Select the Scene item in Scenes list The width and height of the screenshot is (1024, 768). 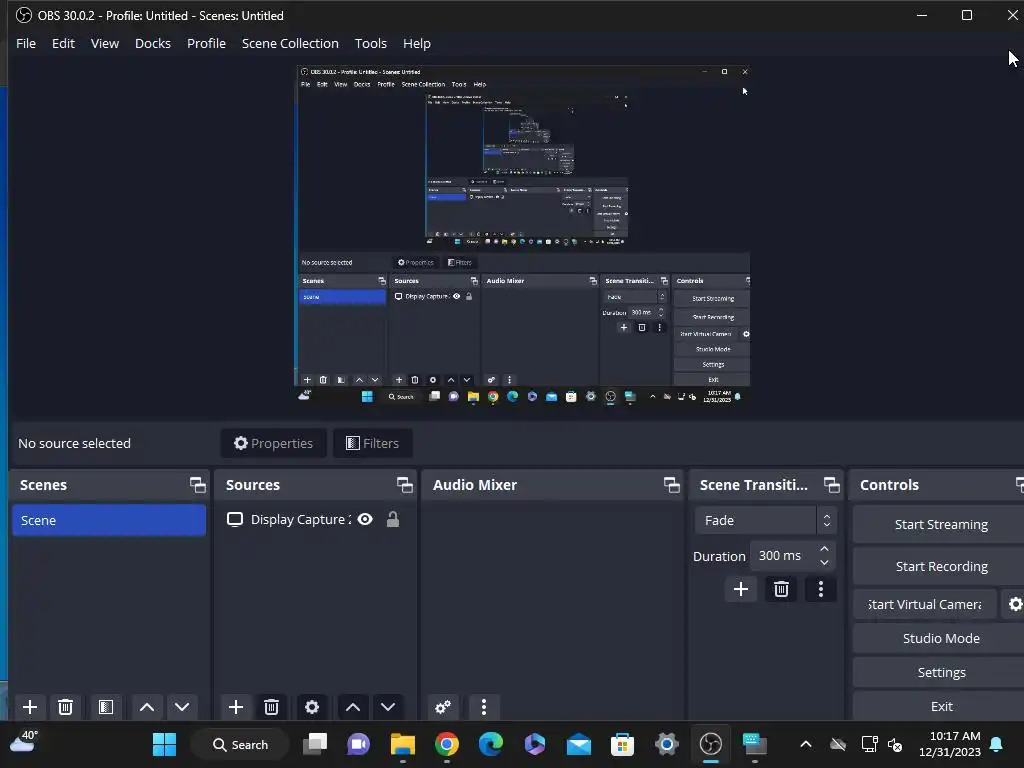click(x=109, y=520)
